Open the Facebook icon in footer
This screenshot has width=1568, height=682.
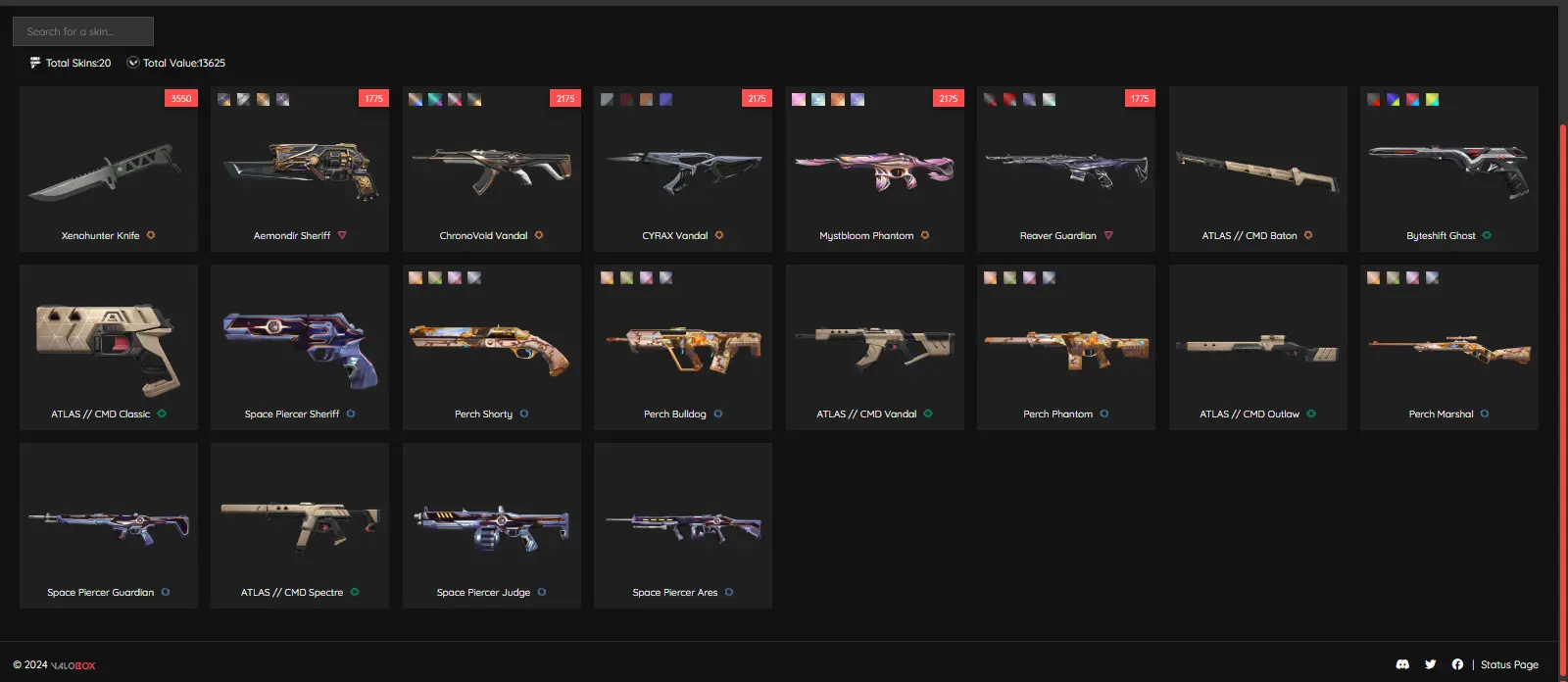tap(1457, 664)
